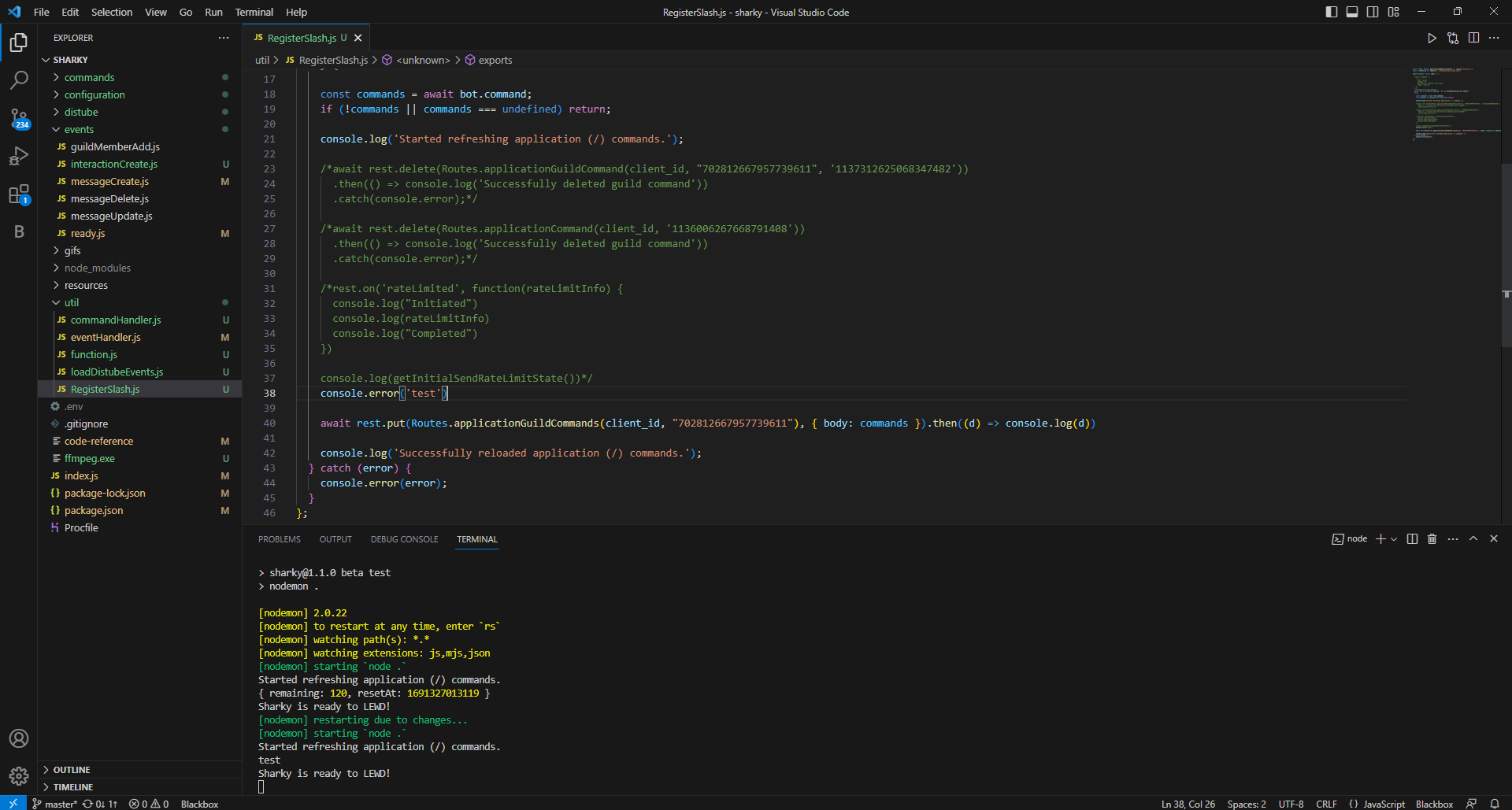
Task: Close the RegisterSlash.js editor tab
Action: [358, 38]
